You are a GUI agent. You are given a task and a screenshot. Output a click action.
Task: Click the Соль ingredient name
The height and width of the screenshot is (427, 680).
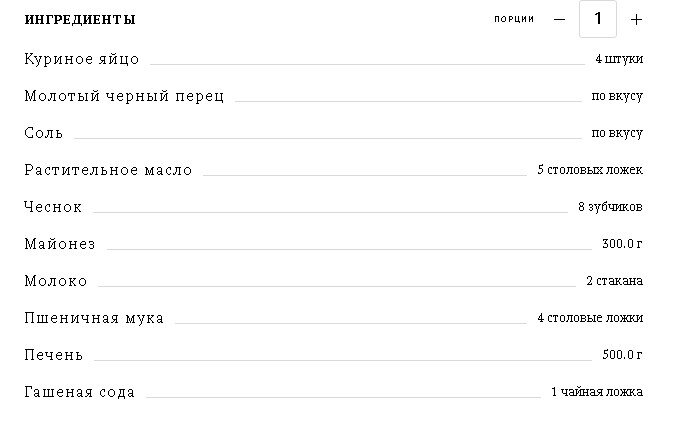tap(44, 133)
